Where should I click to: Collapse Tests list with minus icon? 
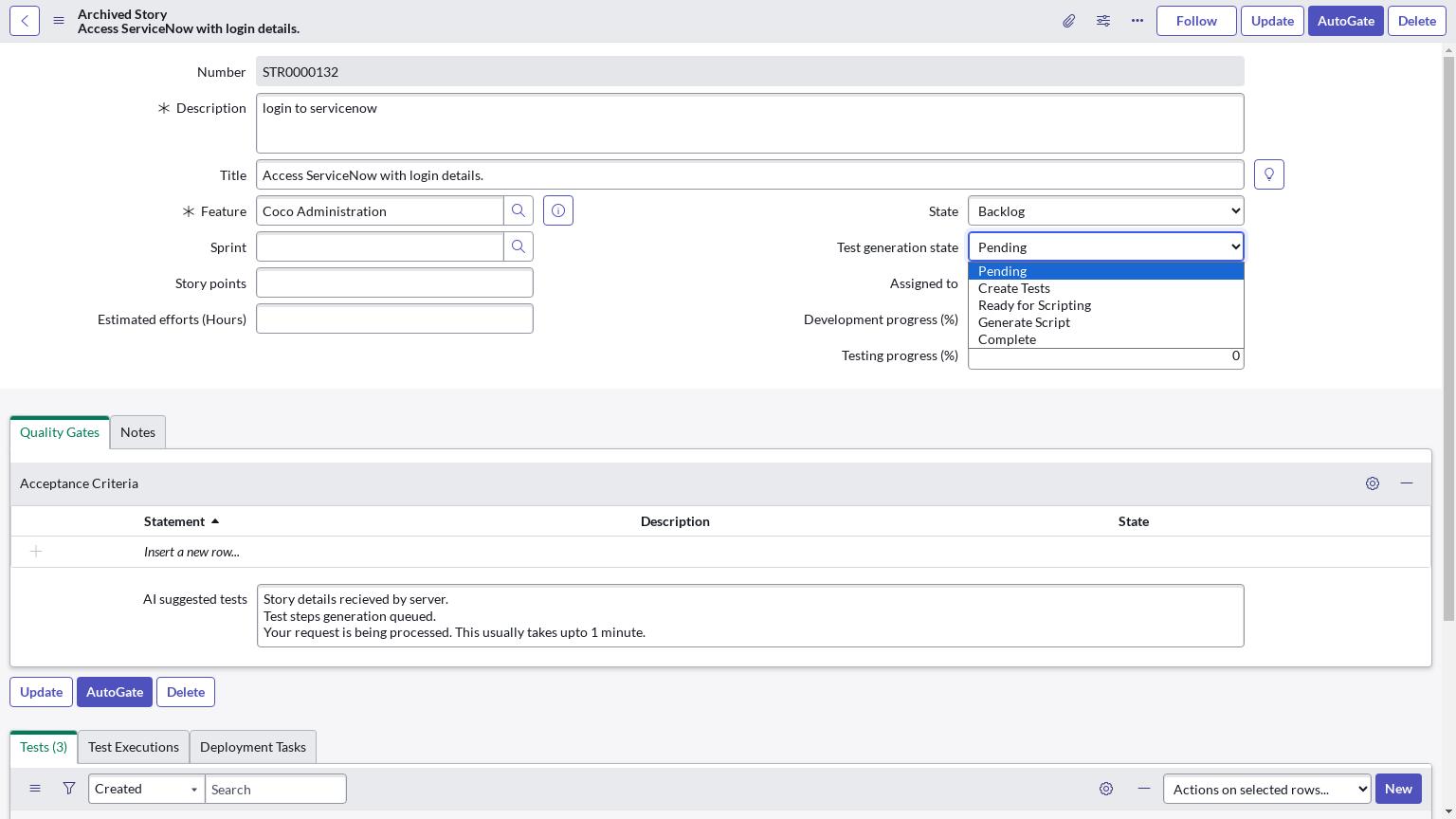coord(1144,789)
